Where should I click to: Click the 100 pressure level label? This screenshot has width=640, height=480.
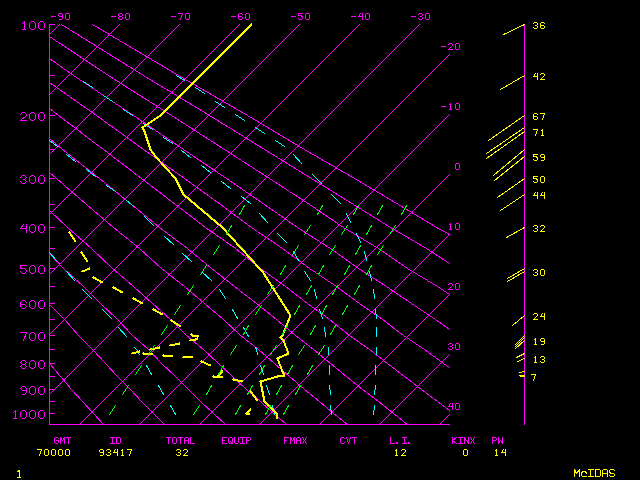[32, 25]
